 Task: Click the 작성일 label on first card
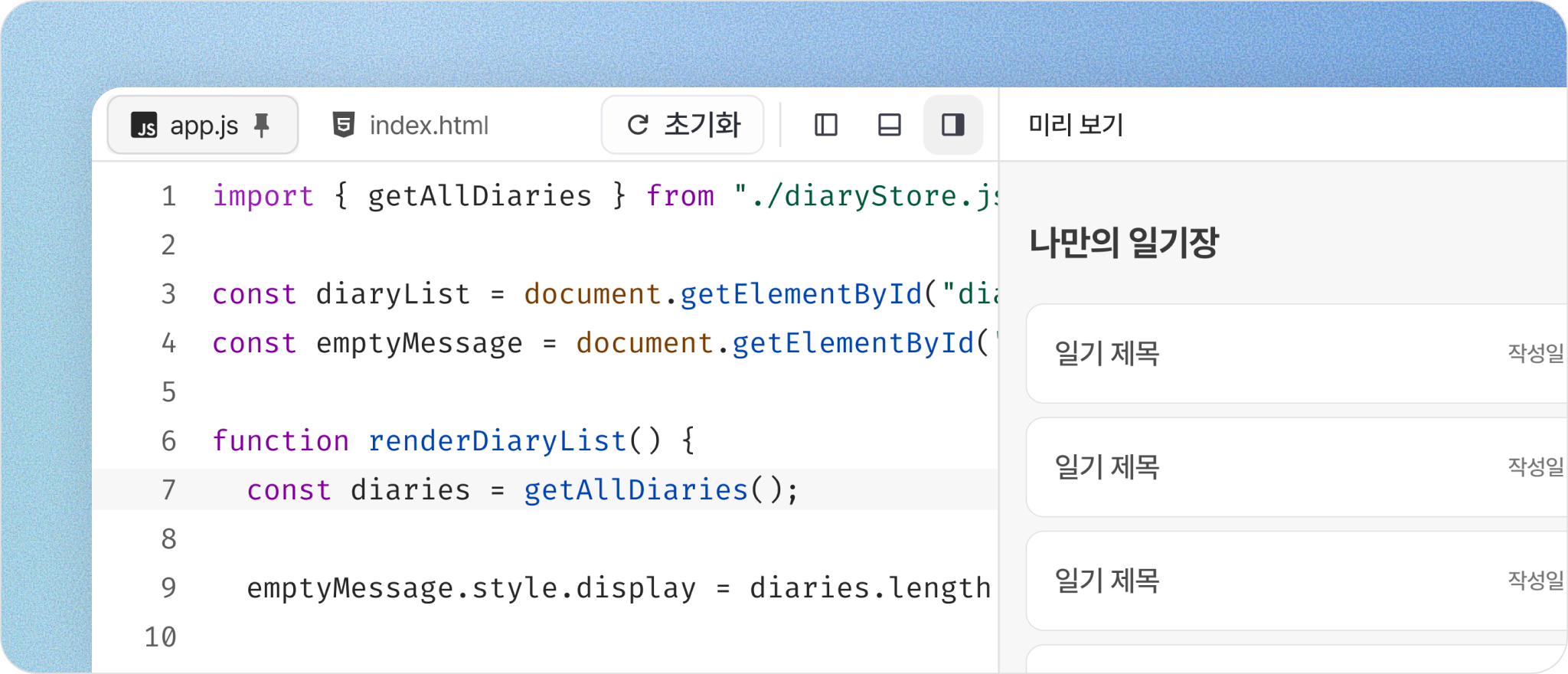click(1535, 353)
